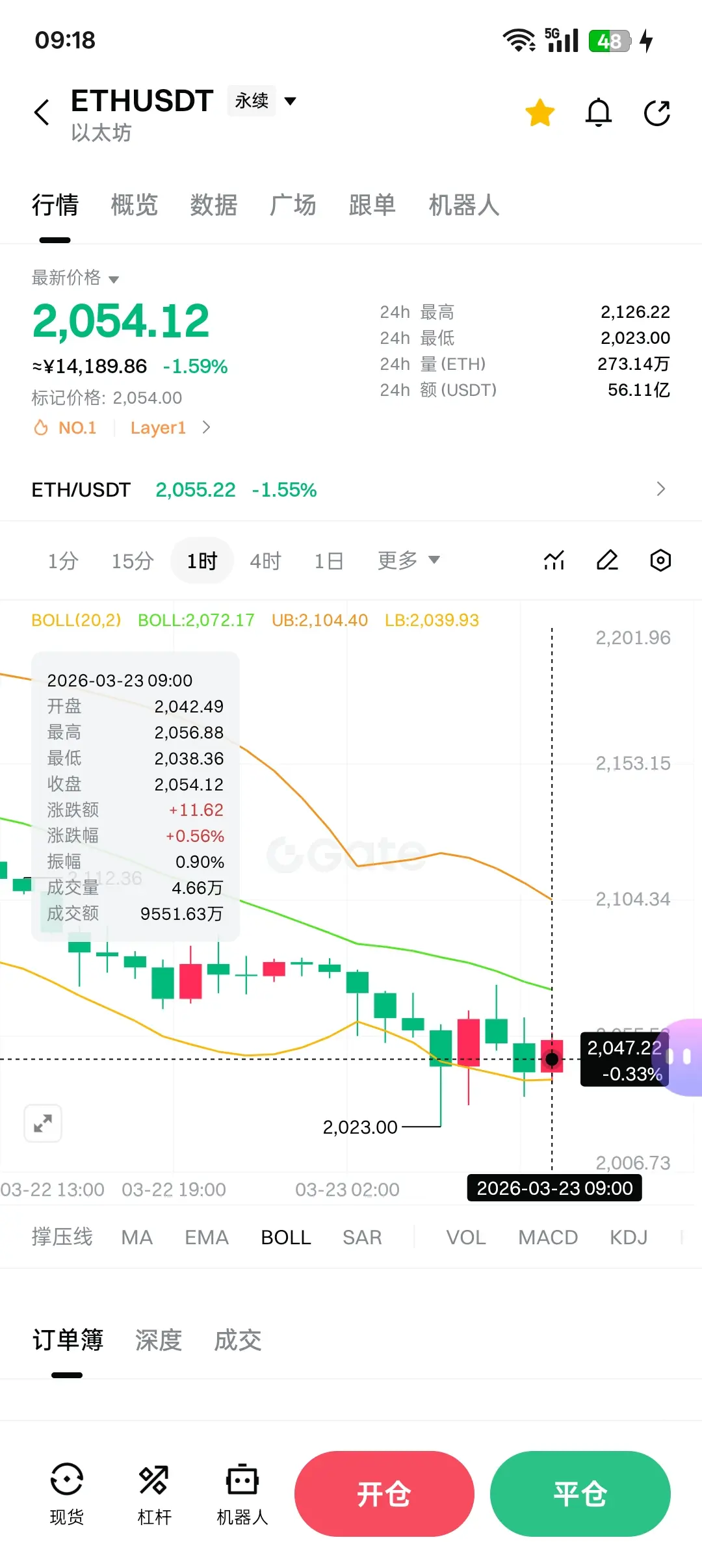Switch to the 行情 tab

click(x=55, y=205)
